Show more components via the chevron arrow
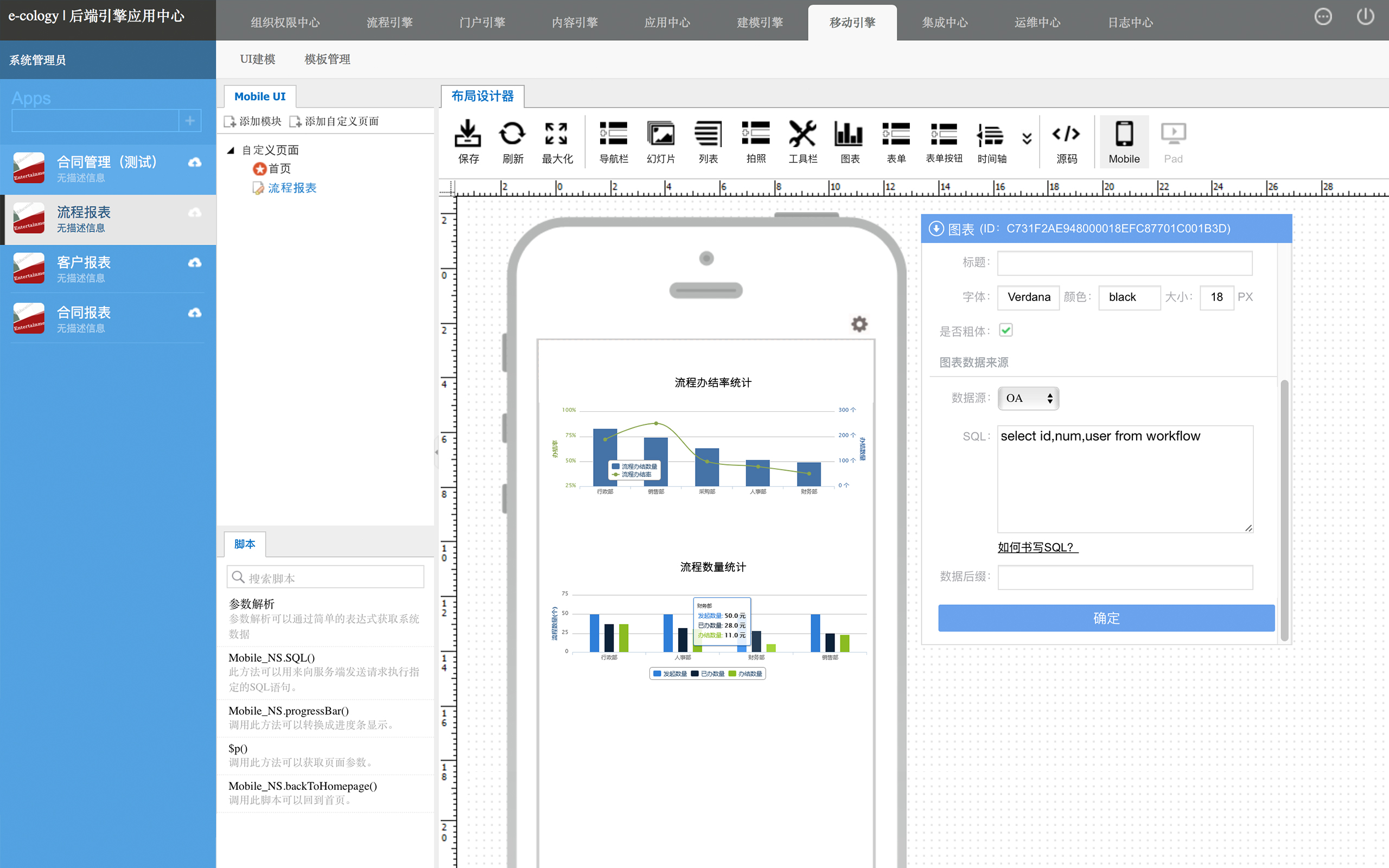1389x868 pixels. click(1027, 138)
